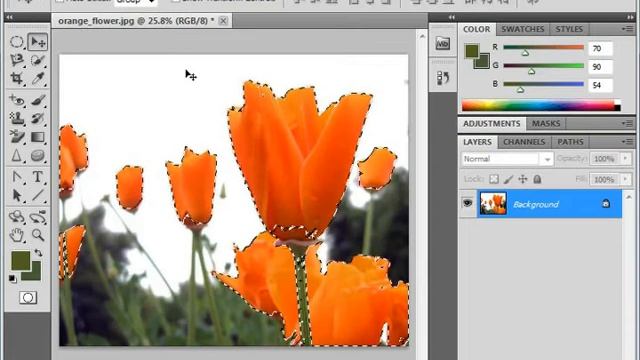The height and width of the screenshot is (360, 640).
Task: Toggle Quick Mask mode
Action: tap(28, 298)
